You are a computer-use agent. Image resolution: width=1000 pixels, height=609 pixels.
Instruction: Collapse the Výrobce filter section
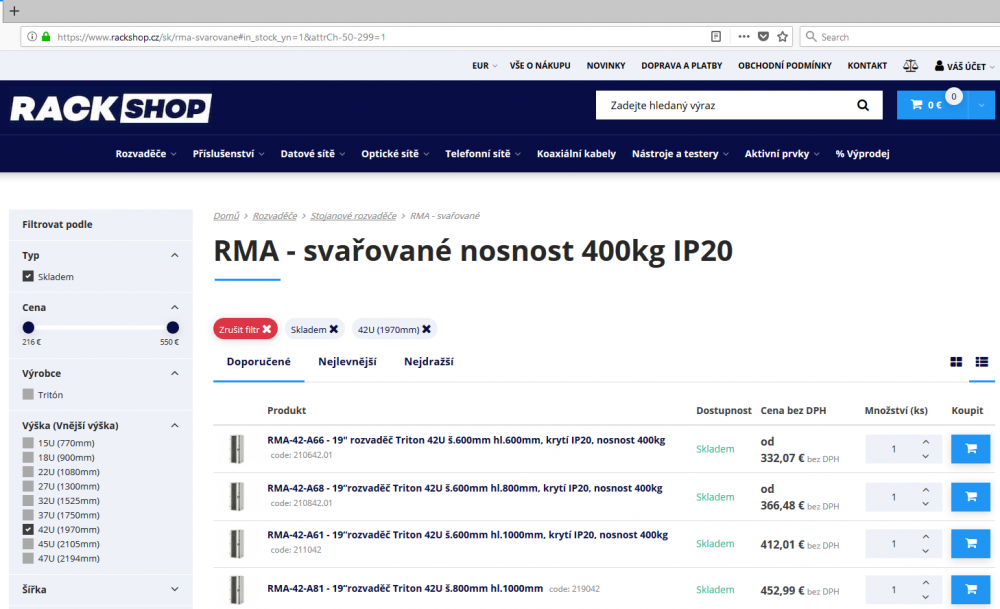tap(175, 373)
